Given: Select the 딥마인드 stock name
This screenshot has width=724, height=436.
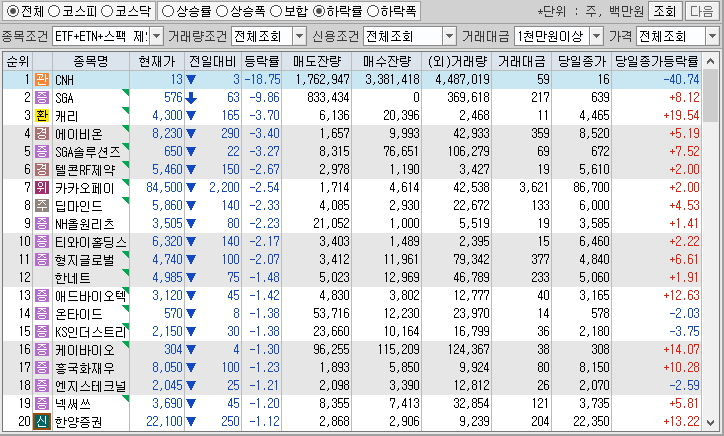Looking at the screenshot, I should click(78, 206).
